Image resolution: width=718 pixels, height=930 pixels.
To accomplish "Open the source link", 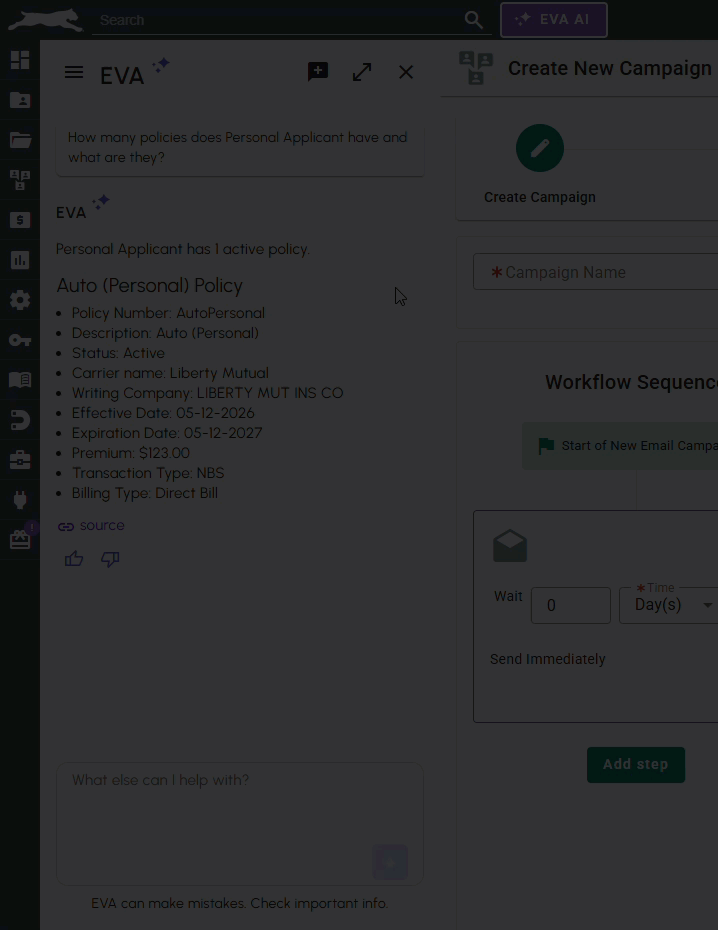I will click(x=91, y=525).
